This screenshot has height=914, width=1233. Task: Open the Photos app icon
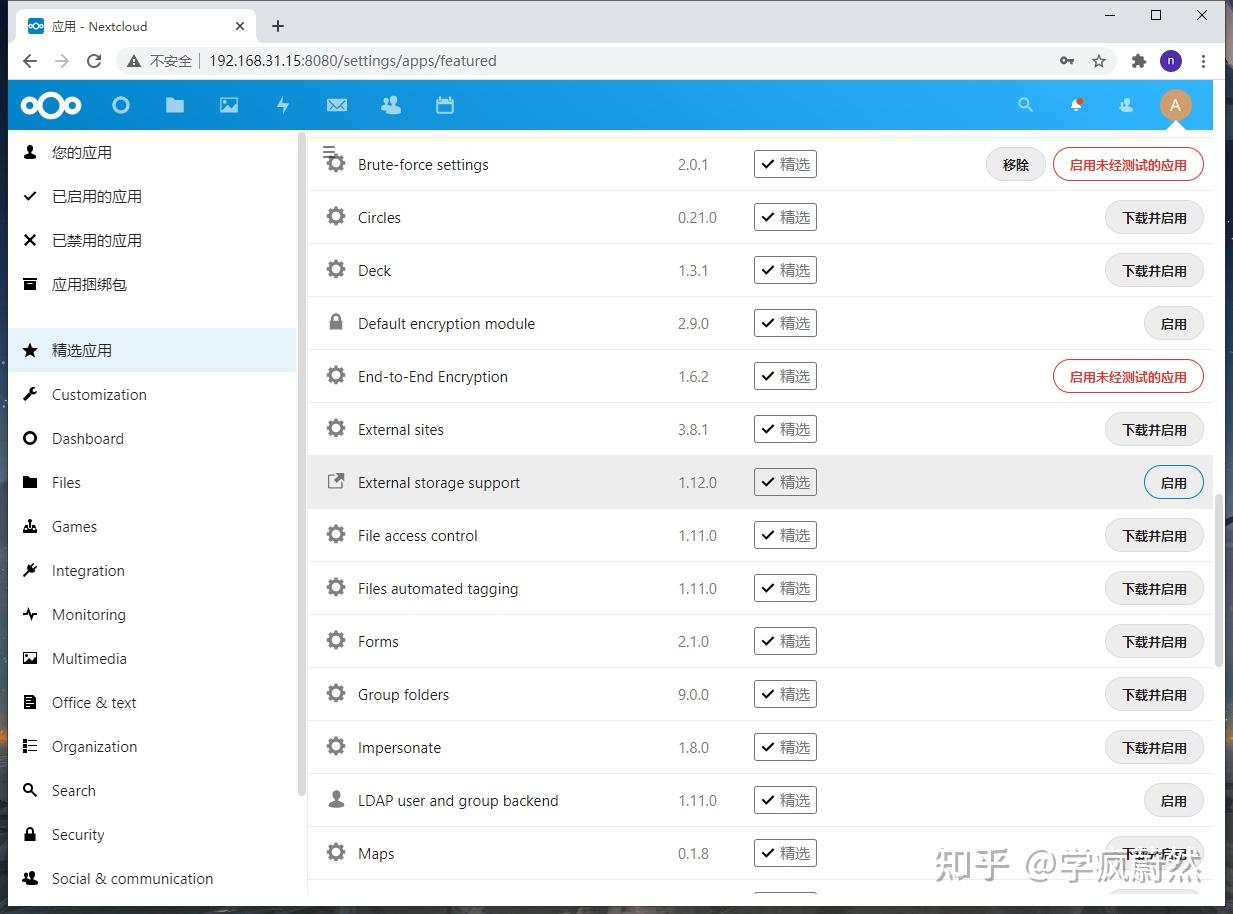[229, 105]
